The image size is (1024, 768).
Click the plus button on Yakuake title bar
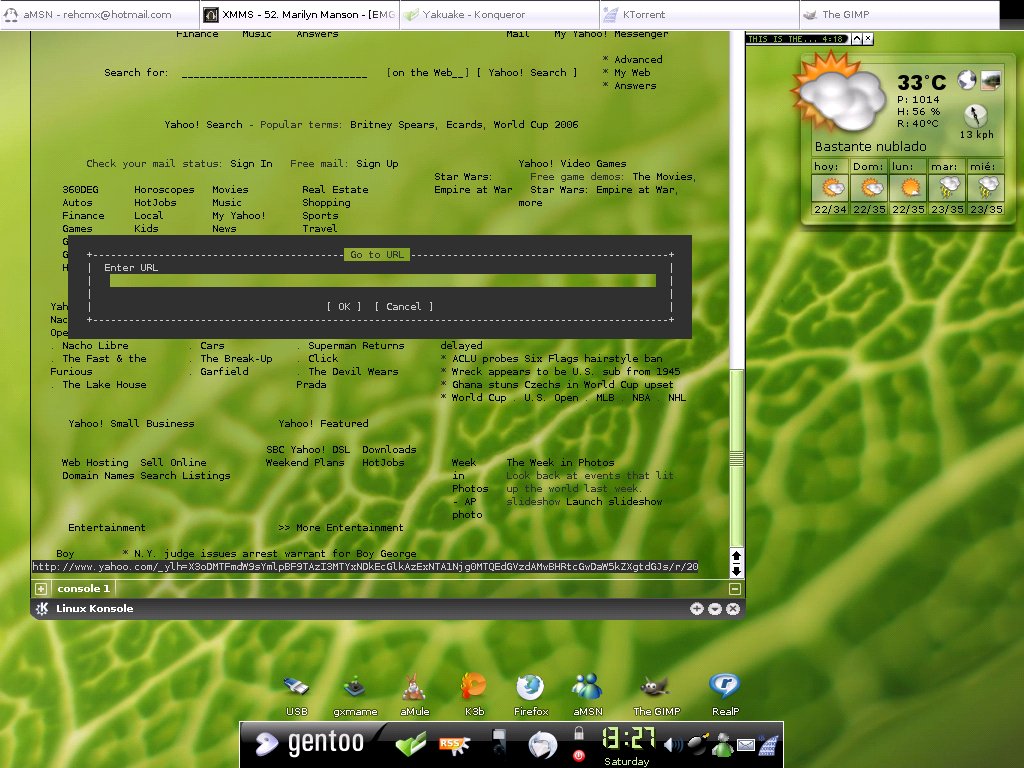tap(697, 609)
